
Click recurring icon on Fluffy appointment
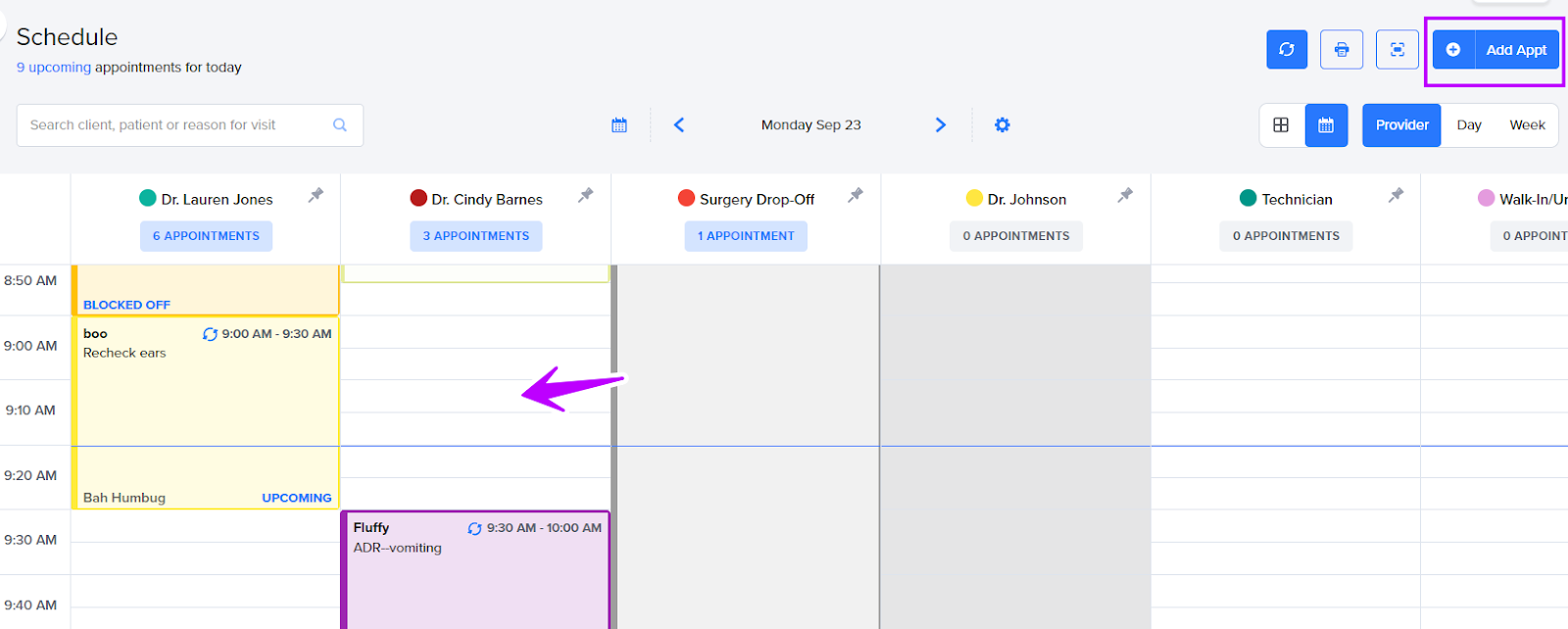pos(474,528)
